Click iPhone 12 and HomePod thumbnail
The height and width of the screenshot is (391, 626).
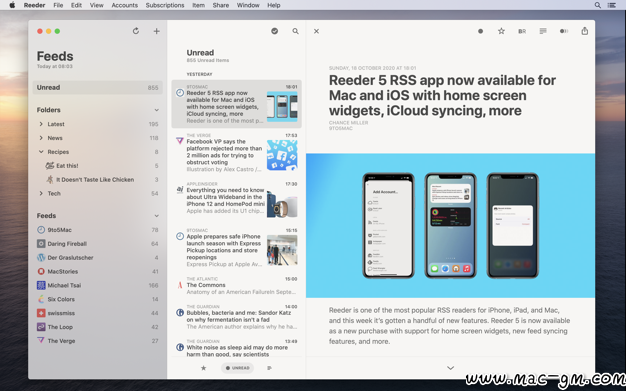(x=282, y=204)
